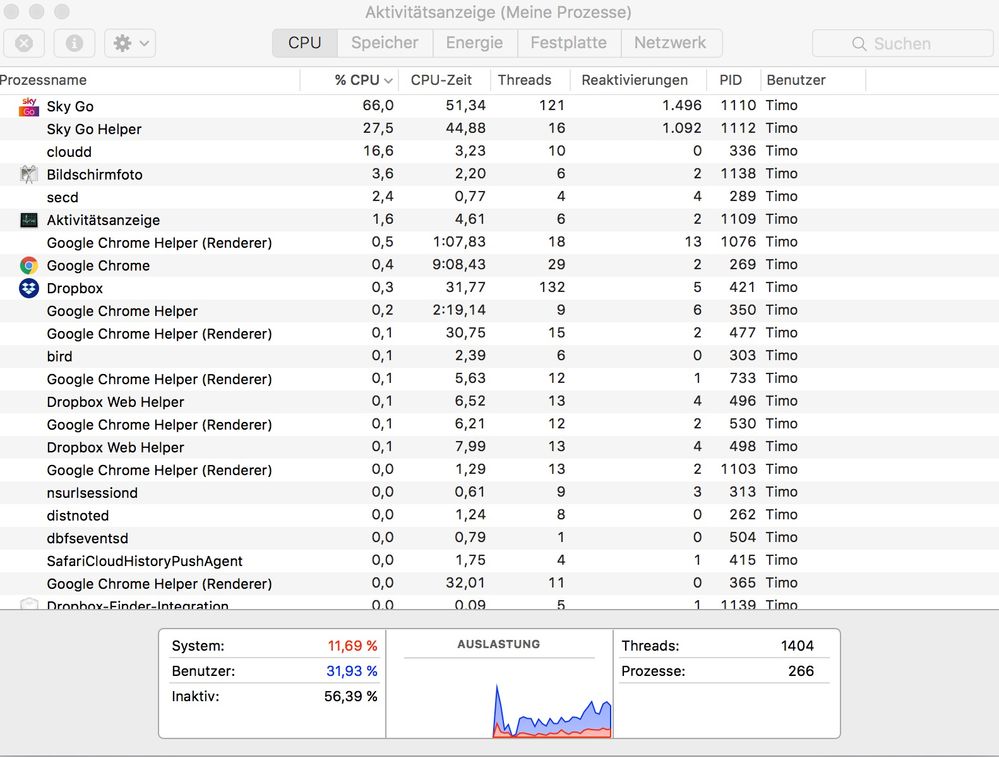Select the bird process row
Screen dimensions: 999x757
500,356
